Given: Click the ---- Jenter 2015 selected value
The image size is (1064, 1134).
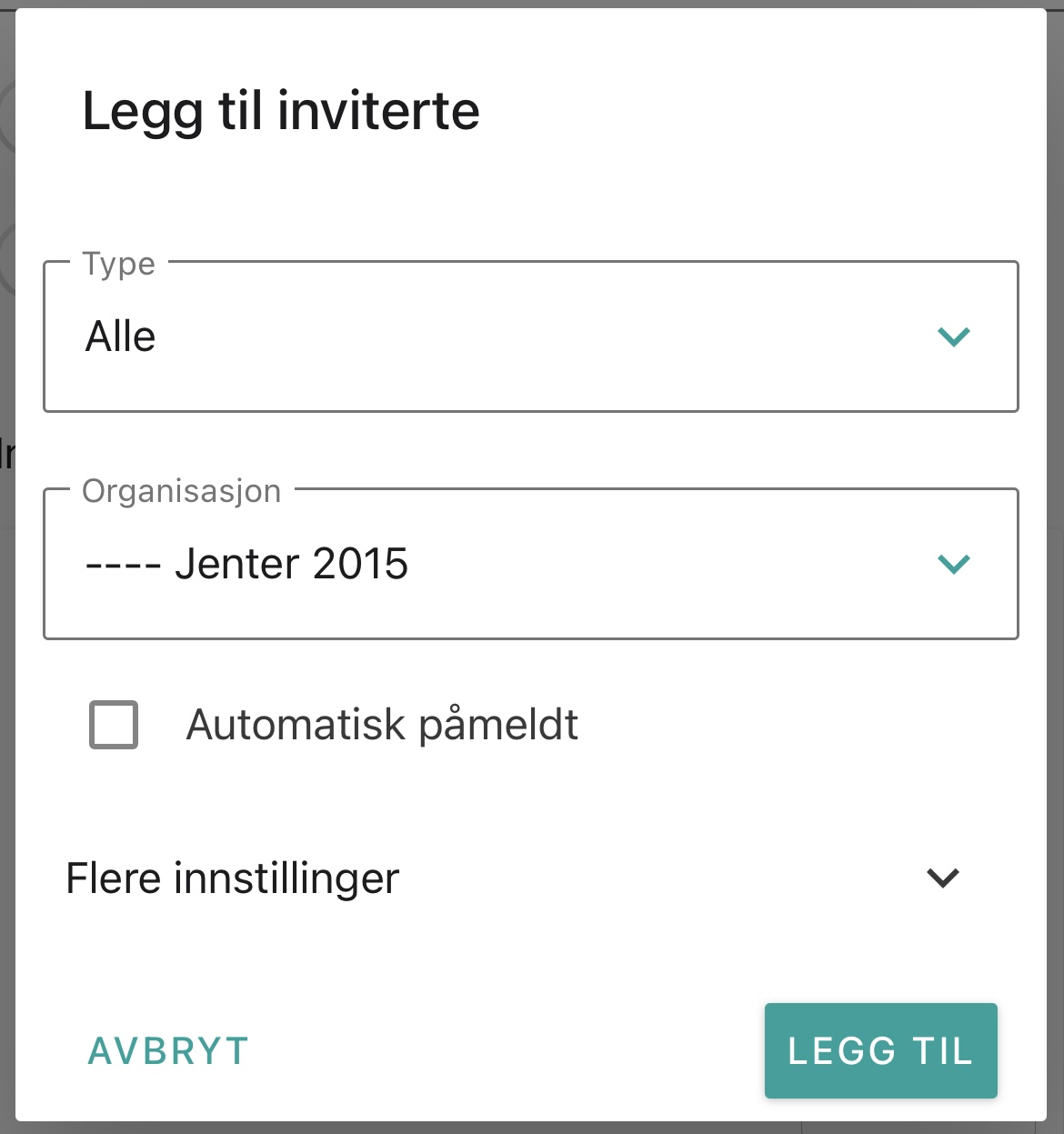Looking at the screenshot, I should click(246, 564).
